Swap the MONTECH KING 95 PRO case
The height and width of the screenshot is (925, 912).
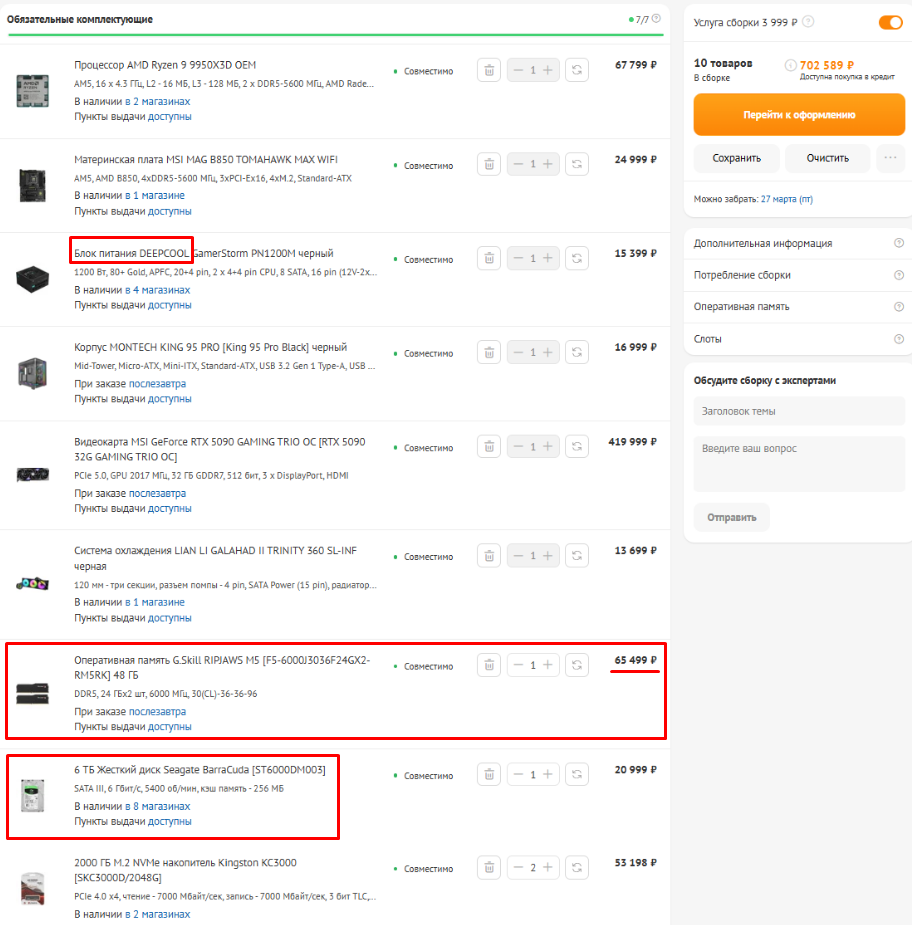[x=577, y=352]
